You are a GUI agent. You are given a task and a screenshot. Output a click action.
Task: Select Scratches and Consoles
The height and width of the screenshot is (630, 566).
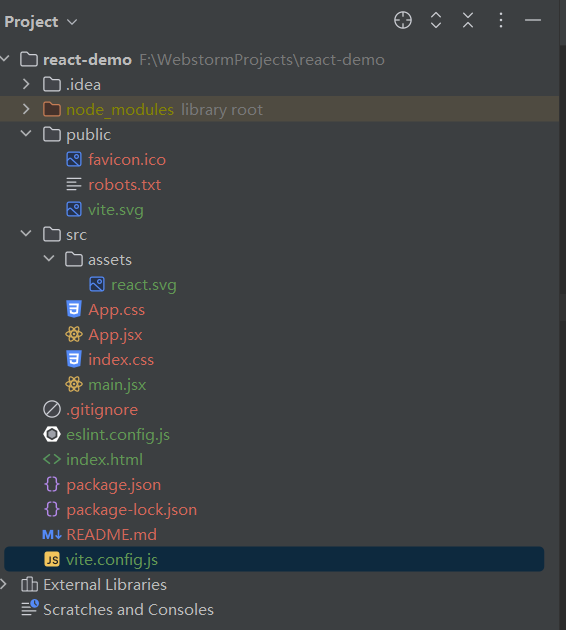click(129, 610)
